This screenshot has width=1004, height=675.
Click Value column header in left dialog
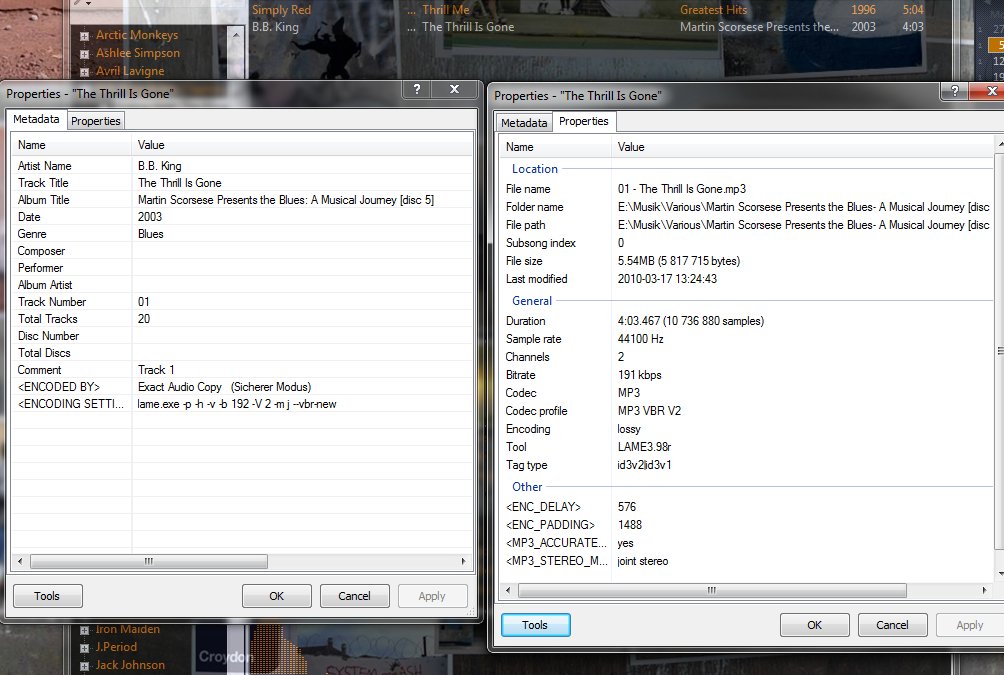click(302, 145)
